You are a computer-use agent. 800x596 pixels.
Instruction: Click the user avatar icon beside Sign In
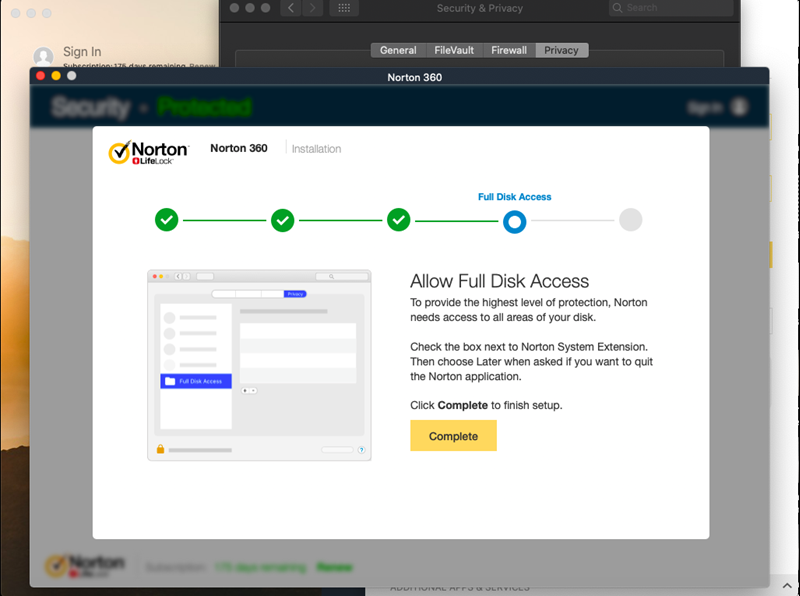(43, 56)
